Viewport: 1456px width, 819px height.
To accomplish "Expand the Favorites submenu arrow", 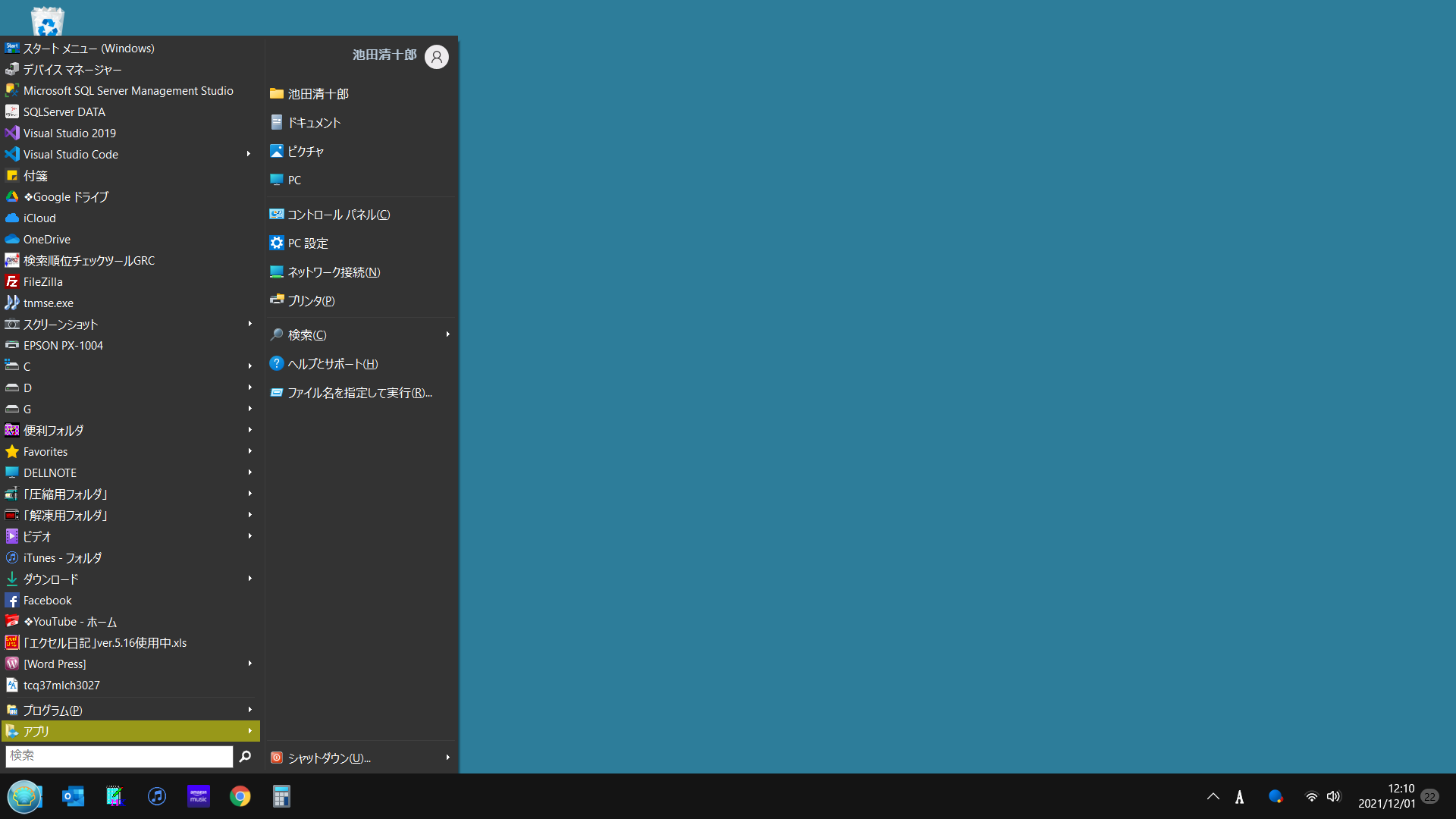I will [x=249, y=451].
